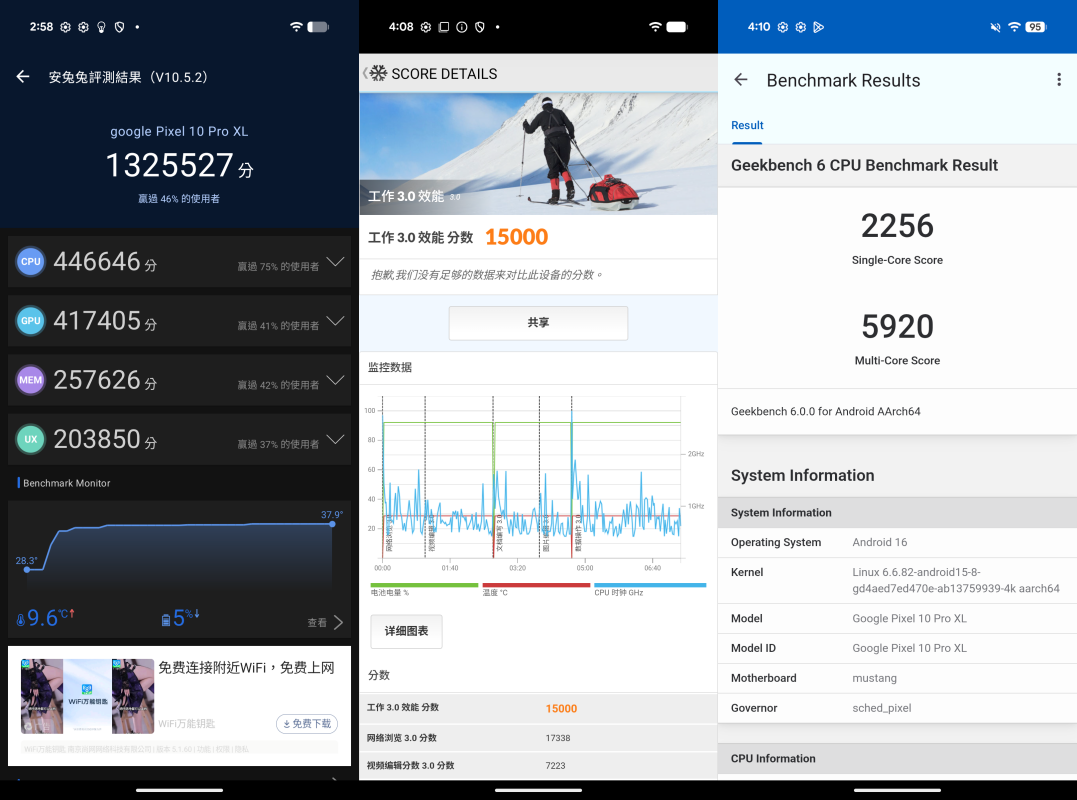Image resolution: width=1077 pixels, height=800 pixels.
Task: Tap the skier banner image in PCMark
Action: tap(538, 154)
